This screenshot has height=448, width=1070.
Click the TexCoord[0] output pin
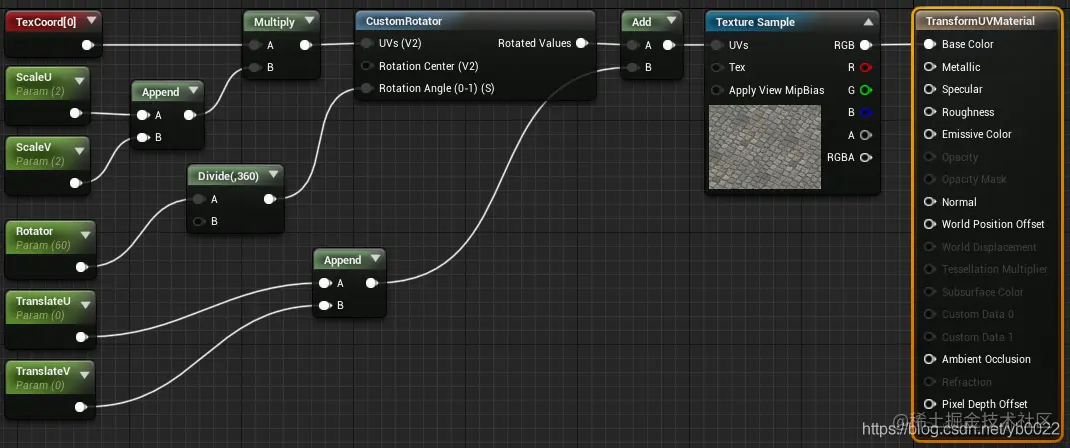pos(87,46)
